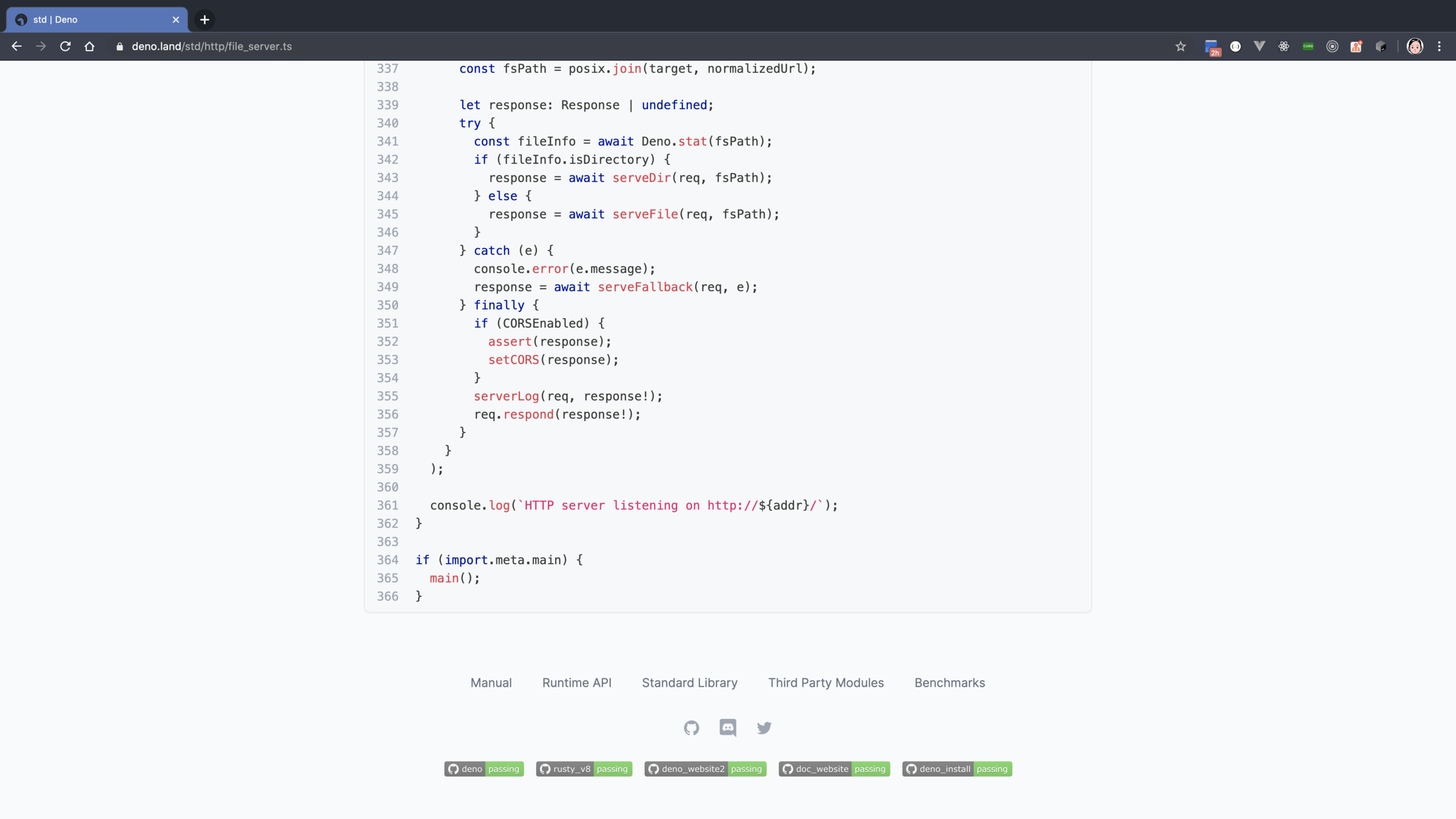Click line number 361 in code
Screen dimensions: 1456x819
(x=387, y=505)
